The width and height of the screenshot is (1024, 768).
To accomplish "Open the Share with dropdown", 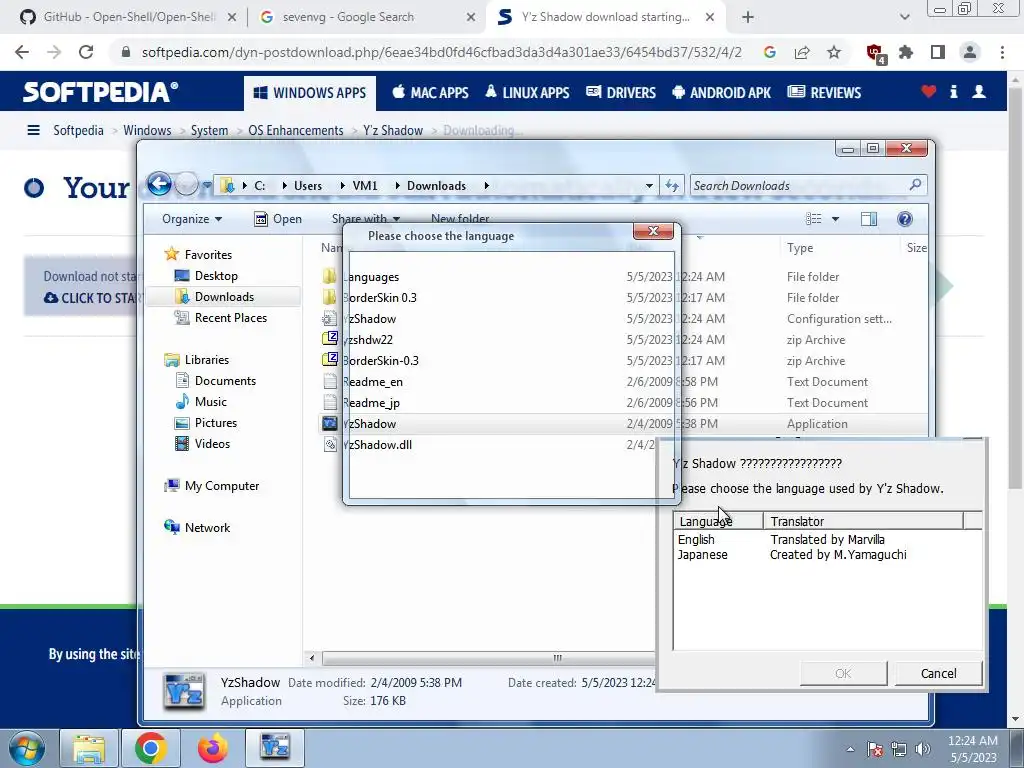I will click(366, 219).
